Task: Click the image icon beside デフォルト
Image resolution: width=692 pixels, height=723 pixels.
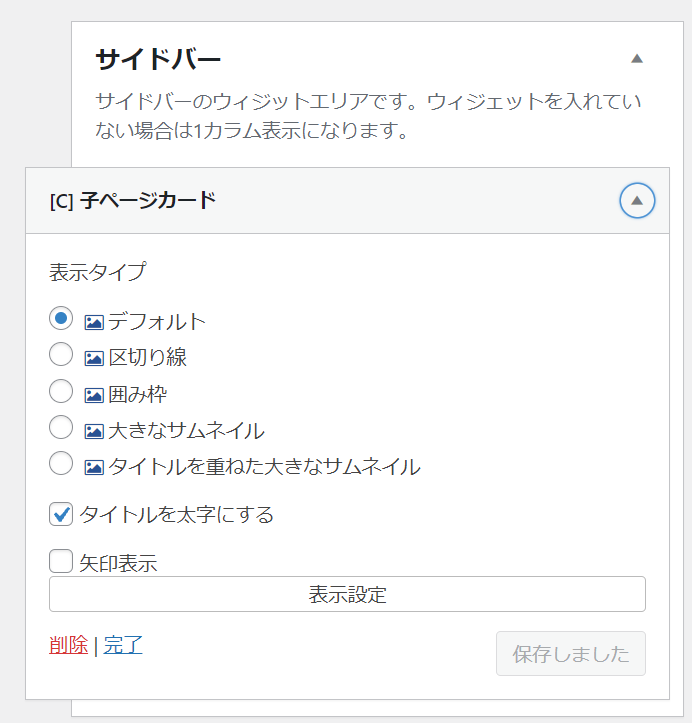Action: (x=94, y=322)
